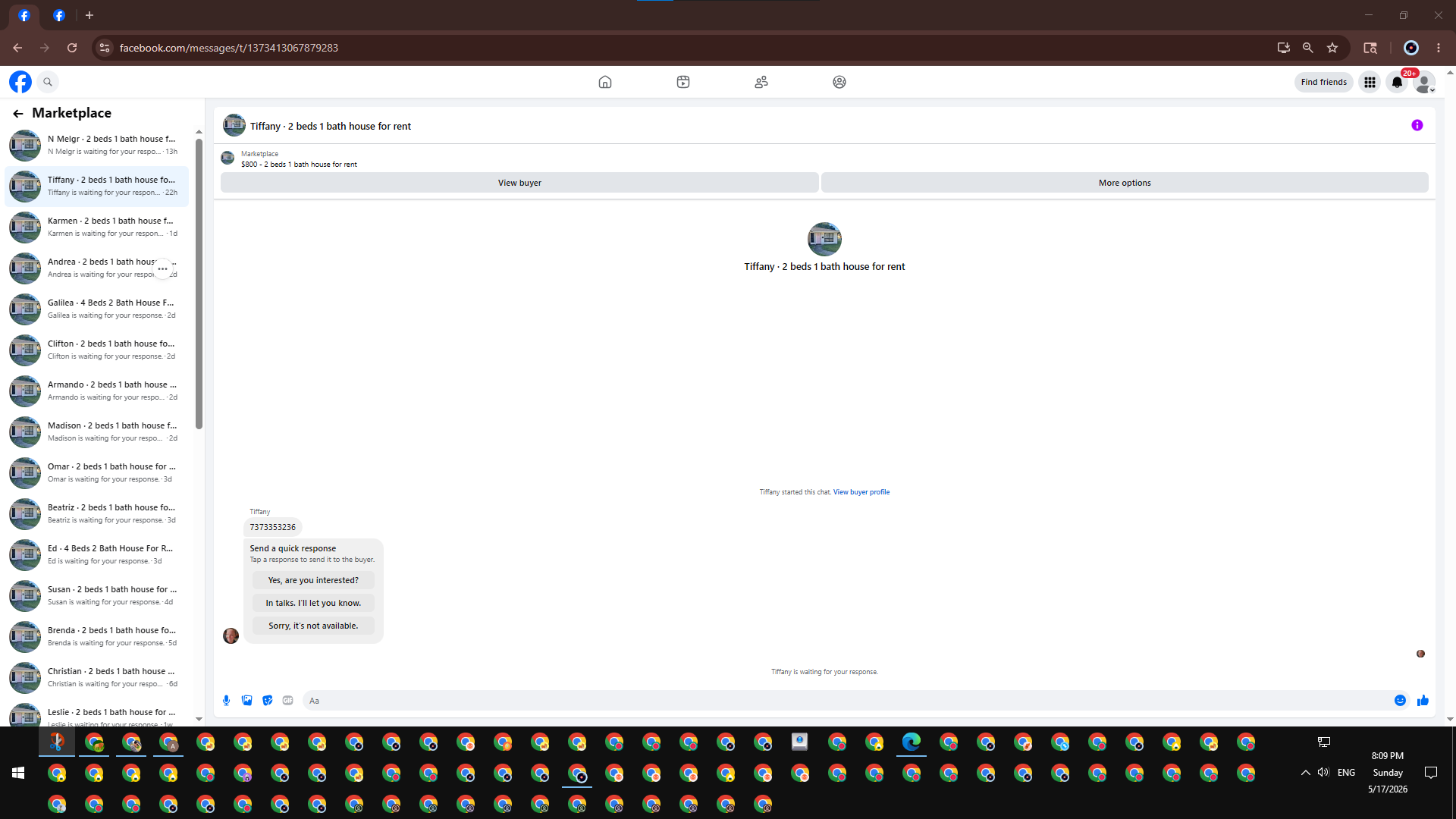Send quick response 'In talks. I'll let you know.'
Image resolution: width=1456 pixels, height=819 pixels.
pos(313,603)
